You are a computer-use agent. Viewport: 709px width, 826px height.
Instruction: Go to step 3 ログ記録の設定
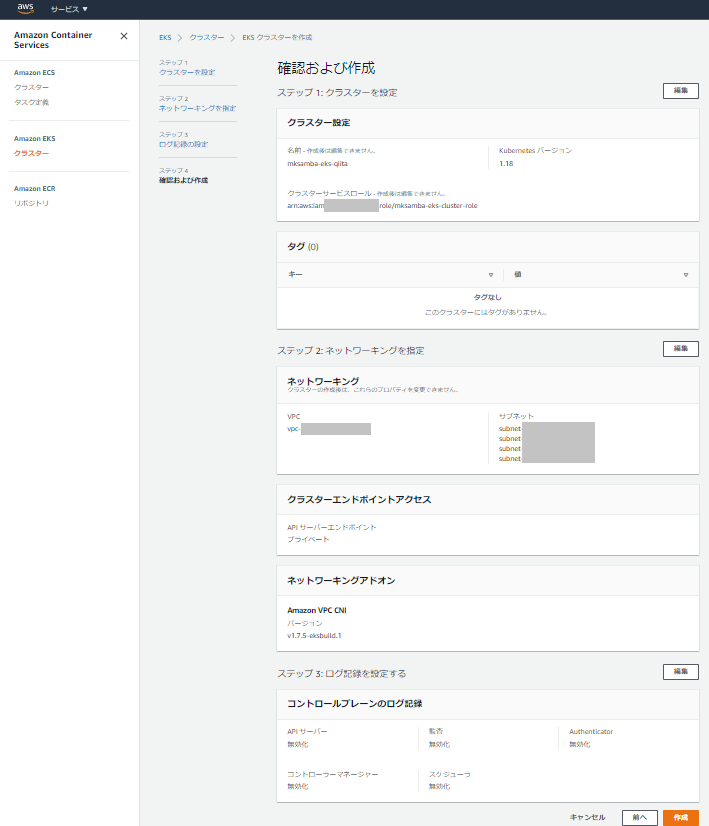(183, 144)
